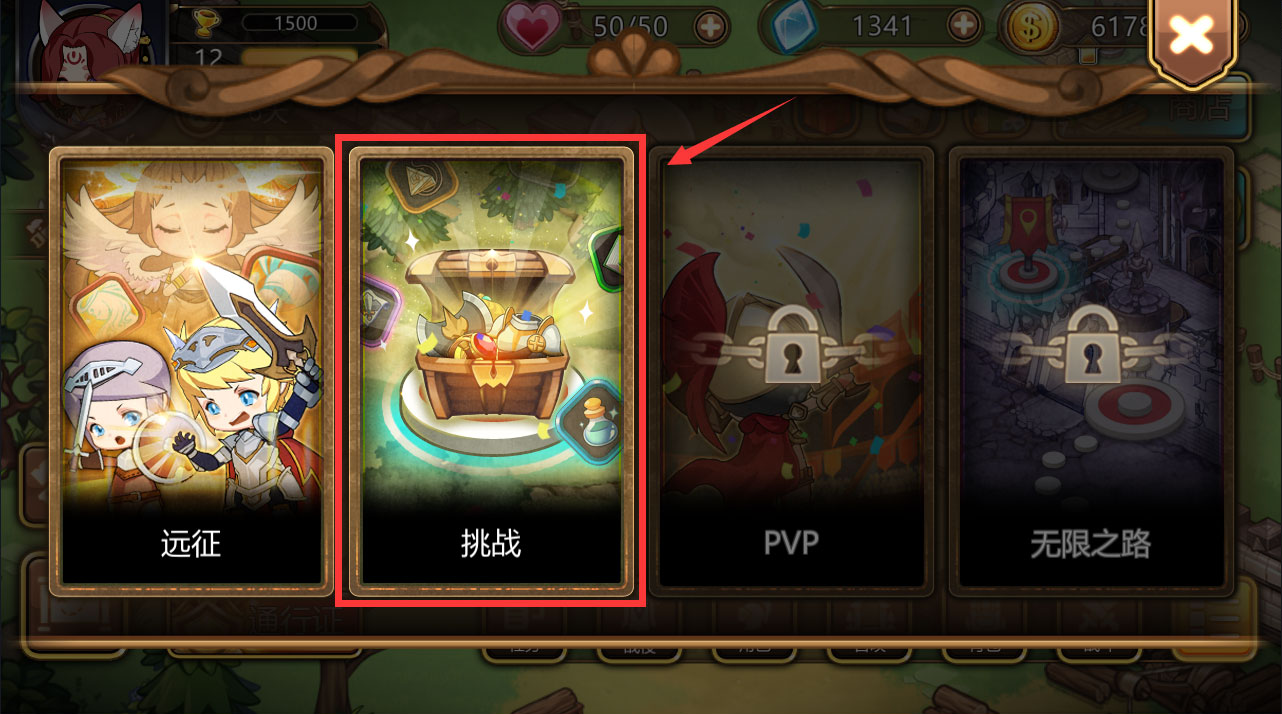Viewport: 1282px width, 714px height.
Task: Open the fox-eared player avatar
Action: pyautogui.click(x=95, y=45)
